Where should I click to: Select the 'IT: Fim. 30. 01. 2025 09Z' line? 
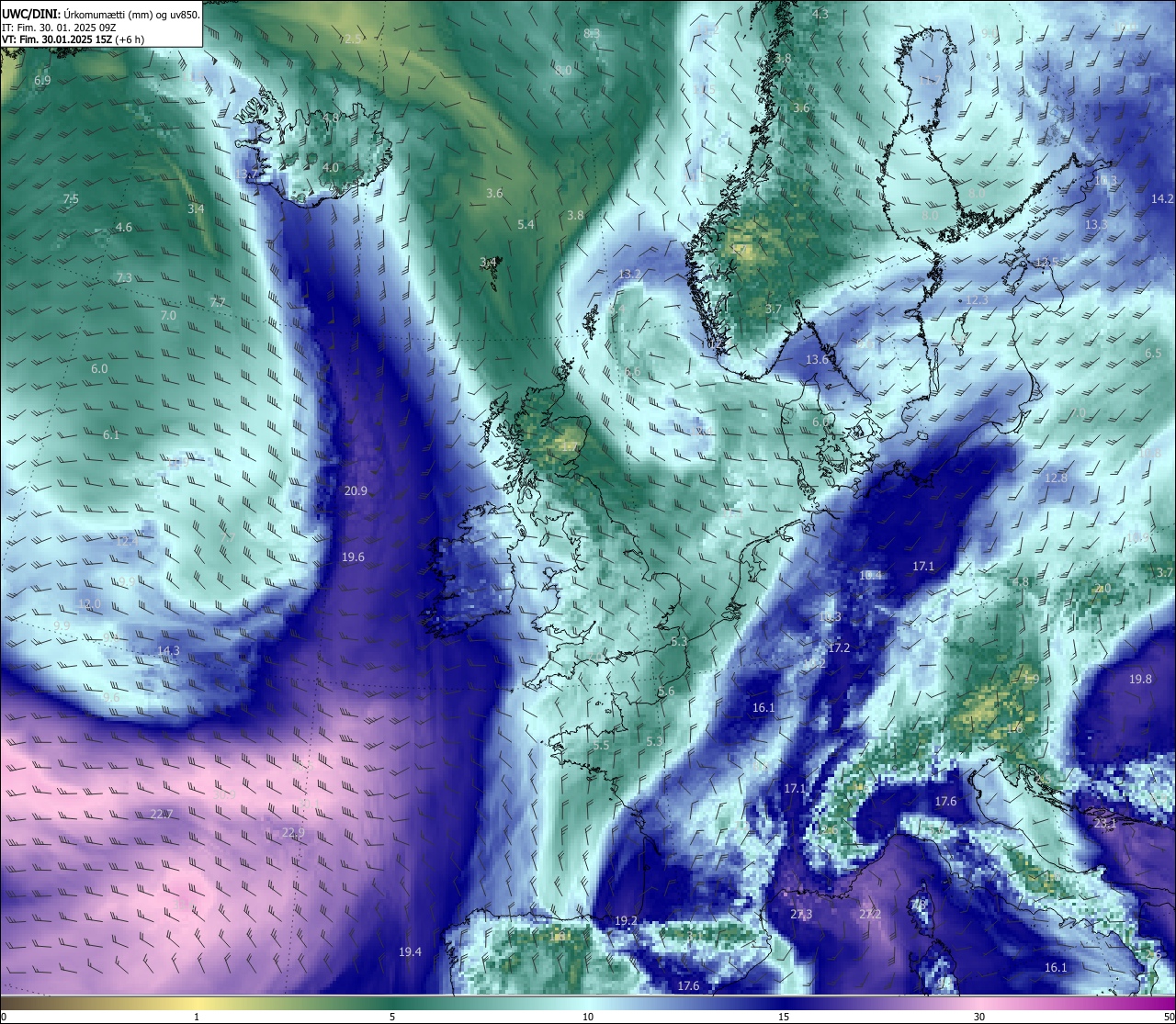coord(59,28)
